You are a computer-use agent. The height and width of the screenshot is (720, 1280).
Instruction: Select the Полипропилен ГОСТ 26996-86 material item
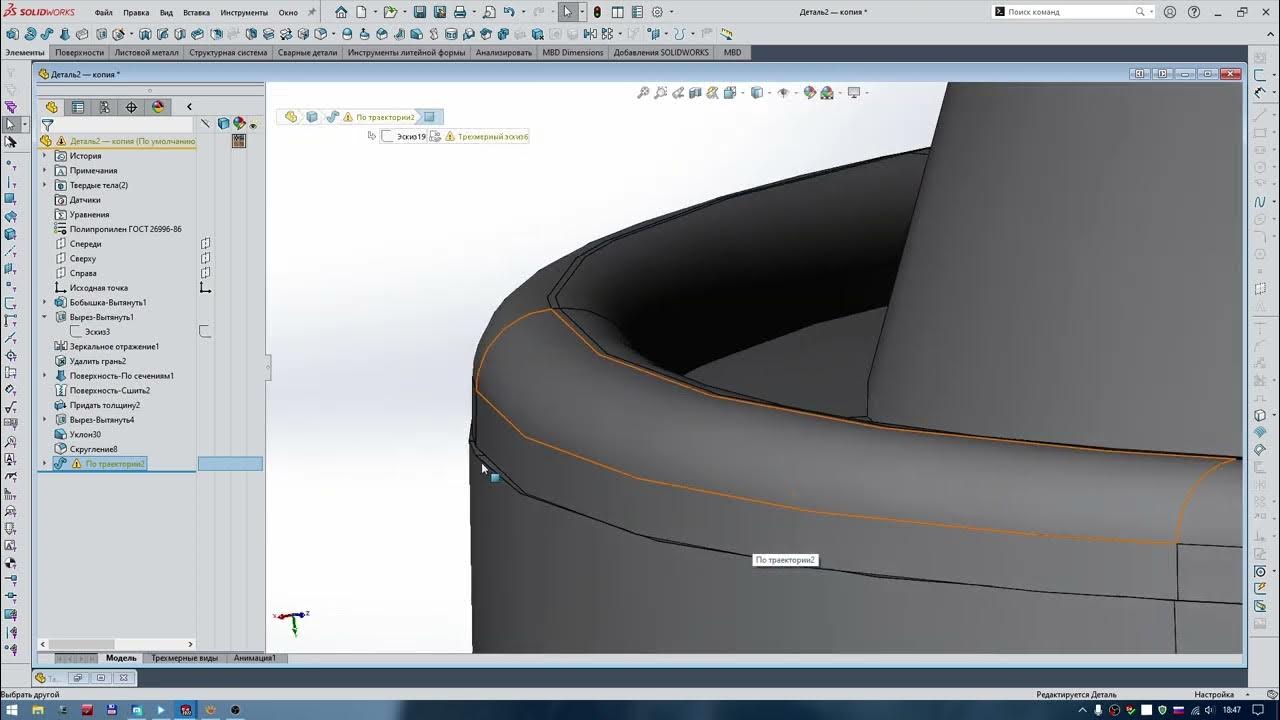coord(125,229)
